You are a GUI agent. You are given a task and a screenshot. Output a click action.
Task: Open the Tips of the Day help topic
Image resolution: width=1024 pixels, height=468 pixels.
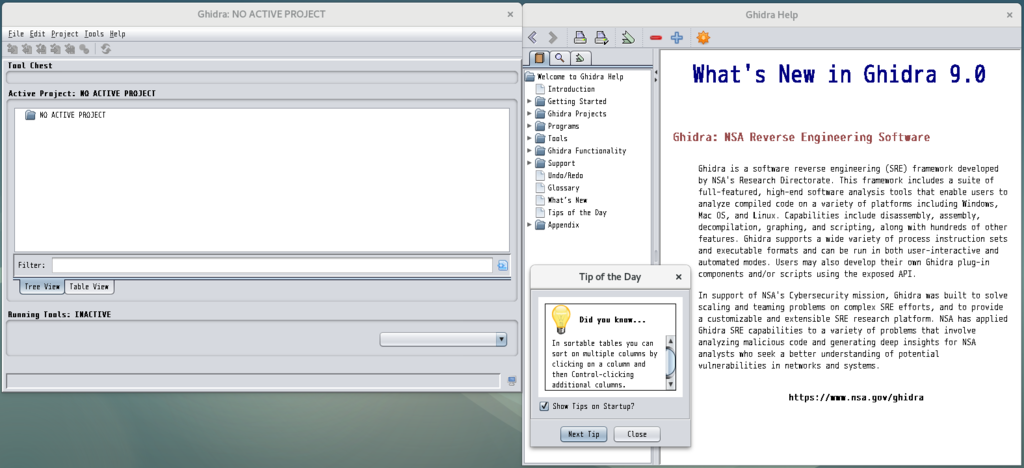click(577, 213)
